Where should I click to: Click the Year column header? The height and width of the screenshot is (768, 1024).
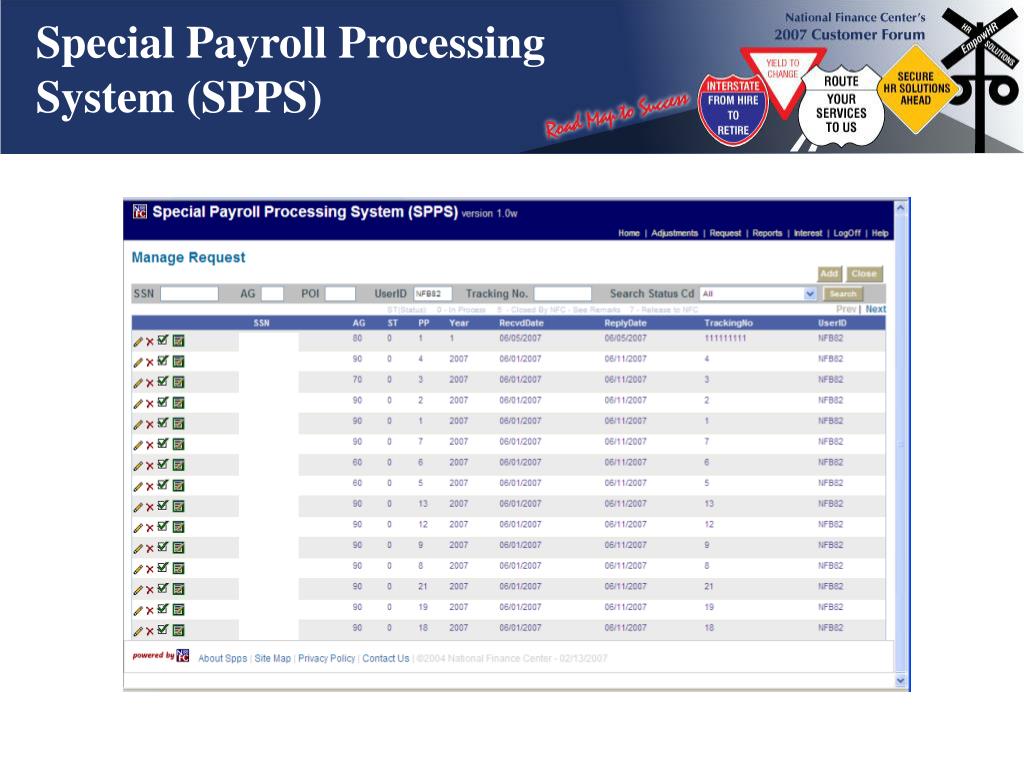tap(459, 323)
